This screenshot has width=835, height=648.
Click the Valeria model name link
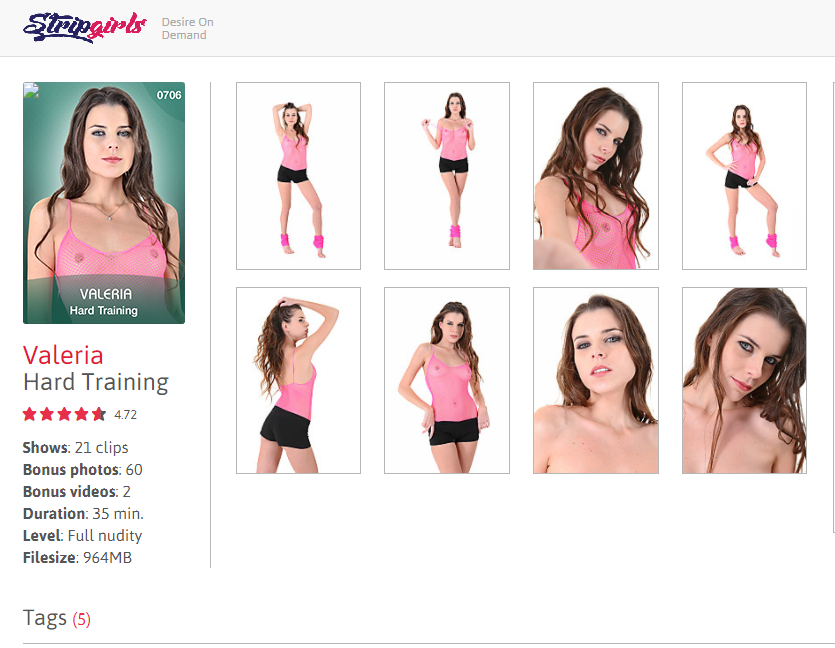63,355
